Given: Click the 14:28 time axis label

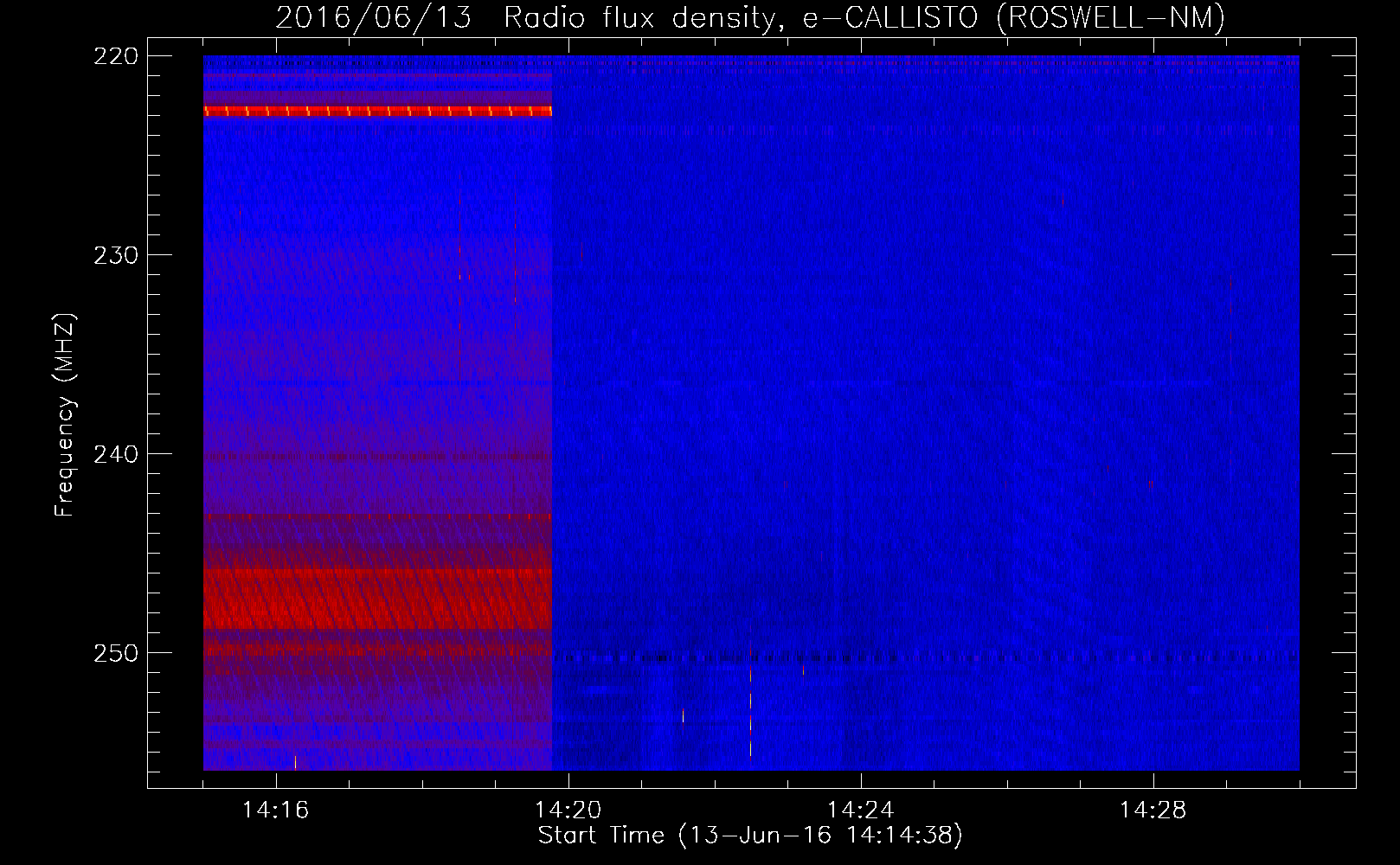Looking at the screenshot, I should (x=1153, y=810).
